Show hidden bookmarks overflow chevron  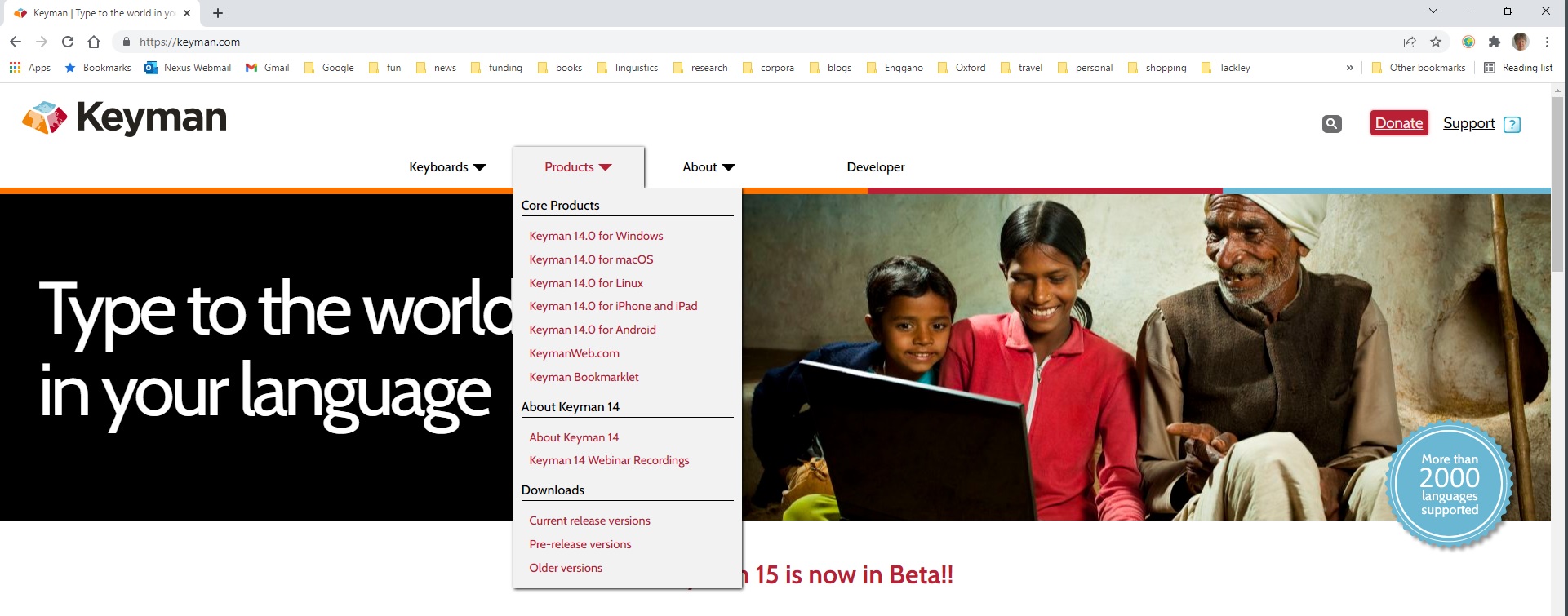1349,68
